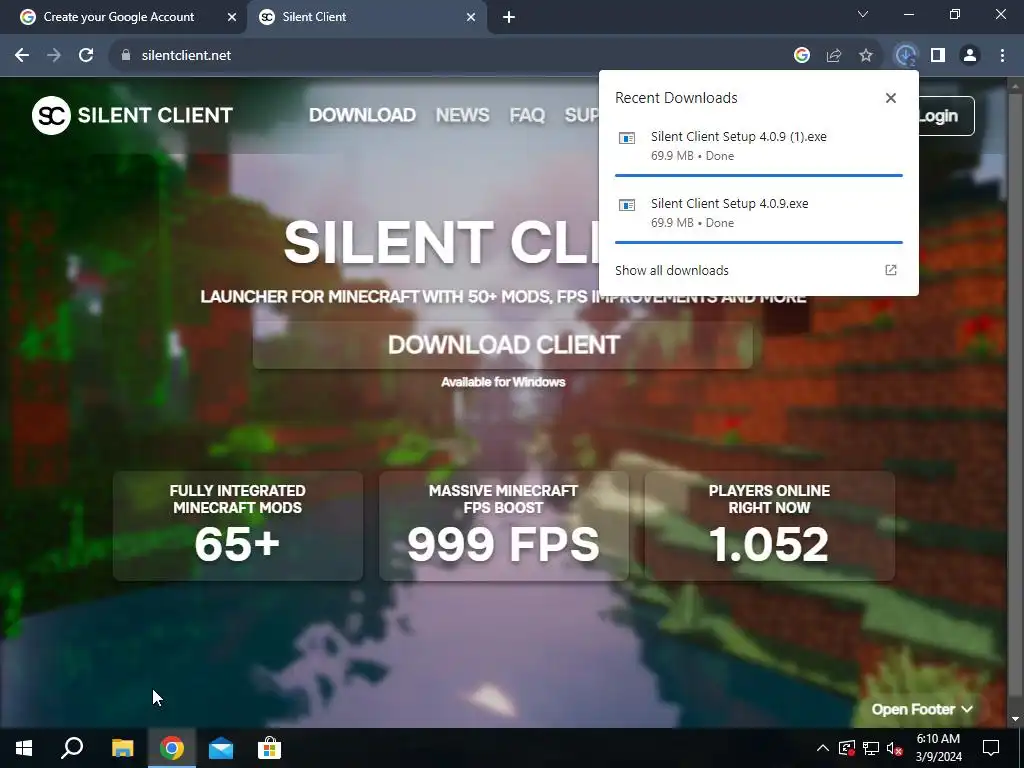Click the page scrollbar down arrow
Screen dimensions: 1024x768
(x=1015, y=719)
